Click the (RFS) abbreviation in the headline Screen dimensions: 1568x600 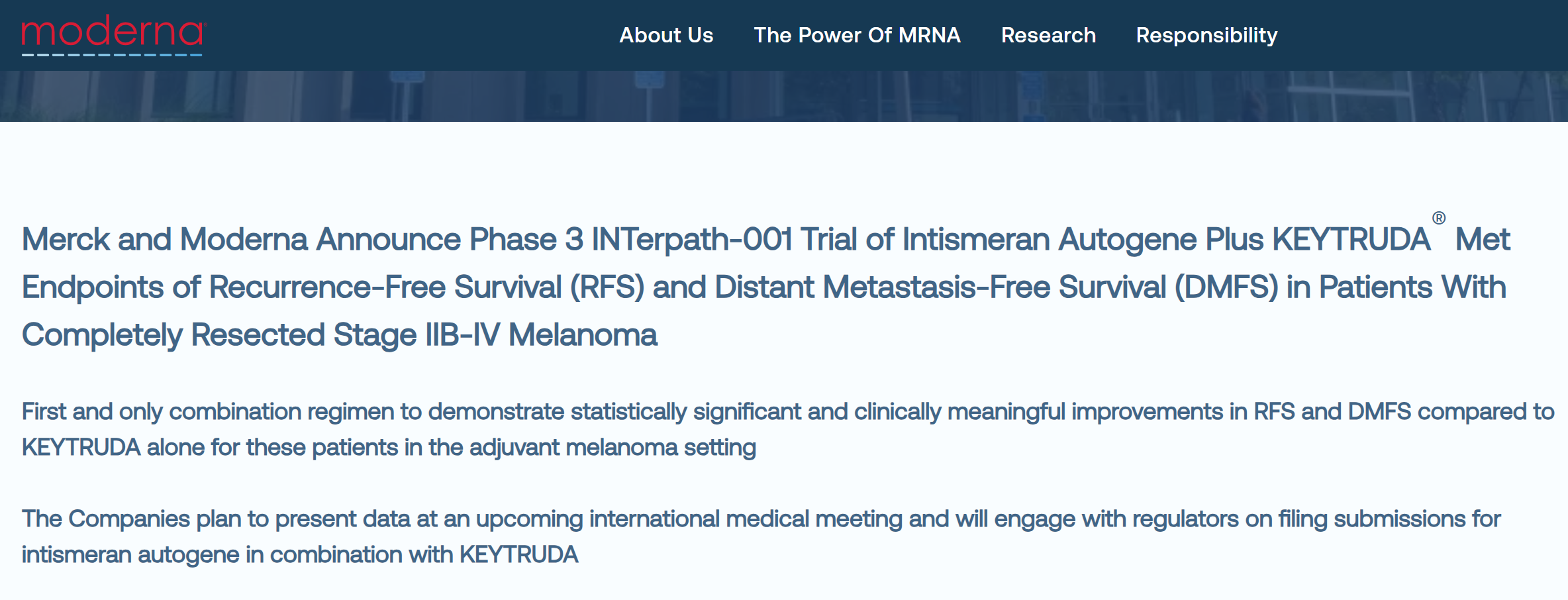(x=607, y=288)
